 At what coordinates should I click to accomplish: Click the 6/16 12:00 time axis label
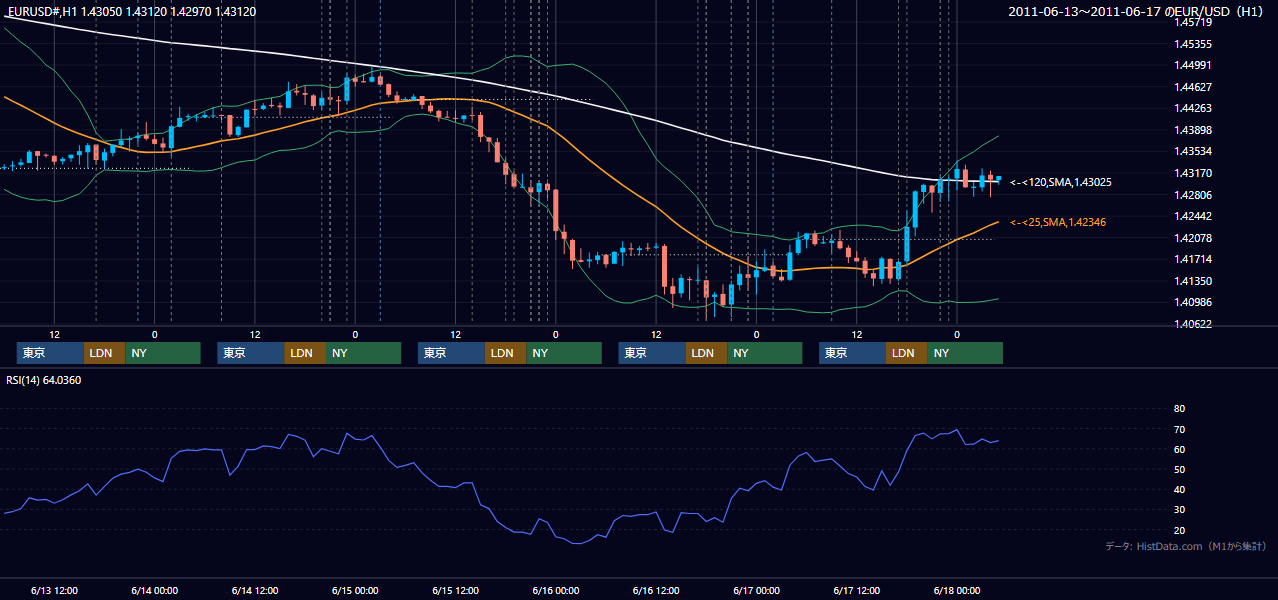click(656, 590)
